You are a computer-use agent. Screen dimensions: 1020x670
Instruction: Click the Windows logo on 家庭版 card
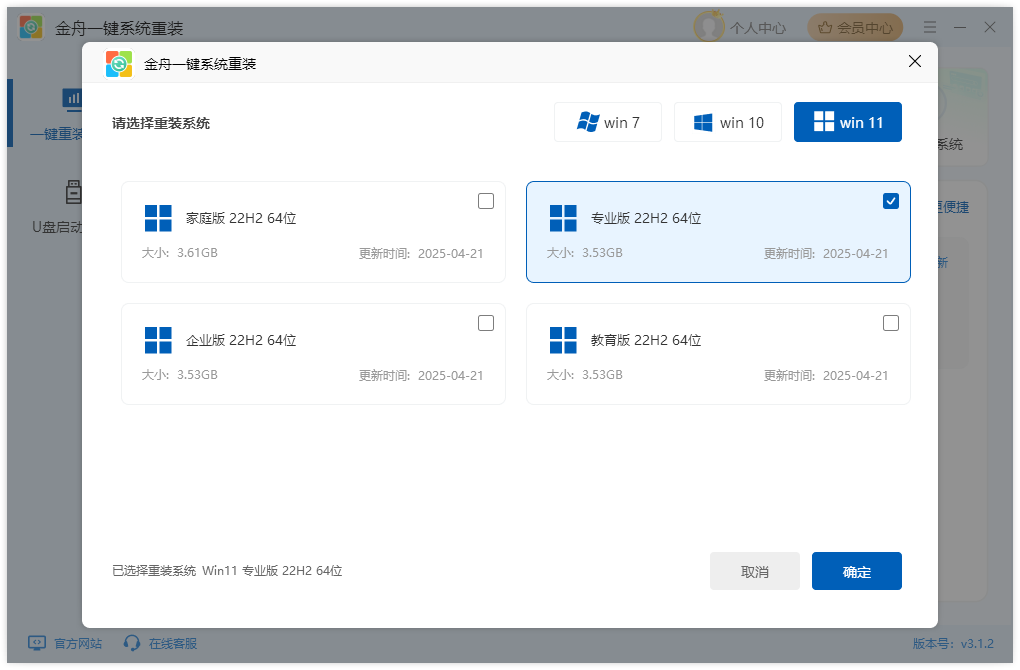(x=158, y=219)
